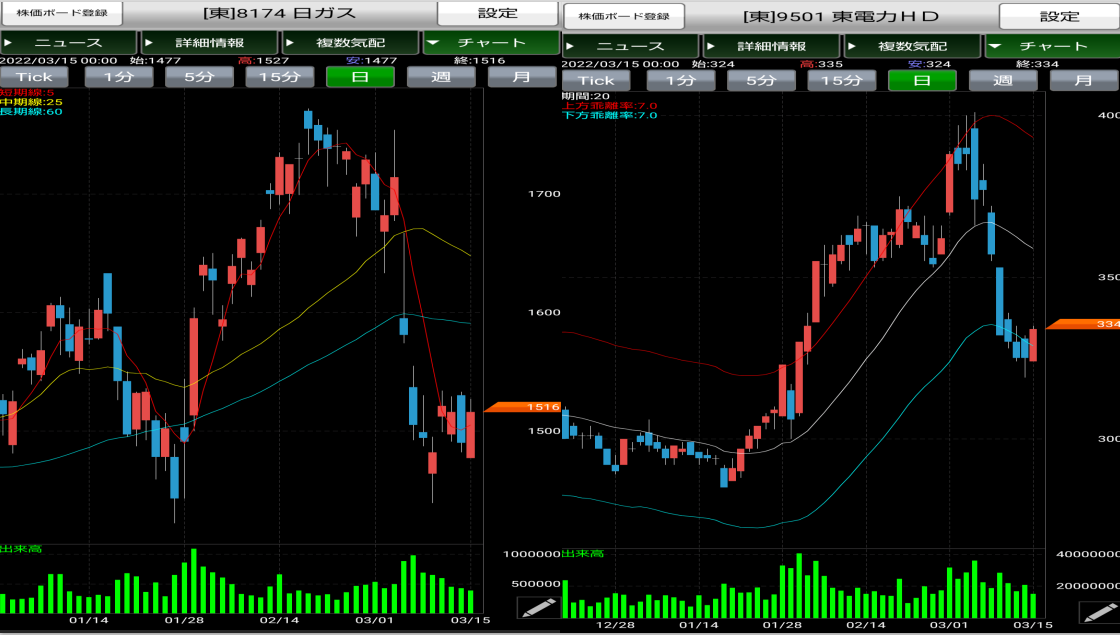Tap the 下方乖離率:7.0 label
Image resolution: width=1120 pixels, height=635 pixels.
tap(610, 115)
